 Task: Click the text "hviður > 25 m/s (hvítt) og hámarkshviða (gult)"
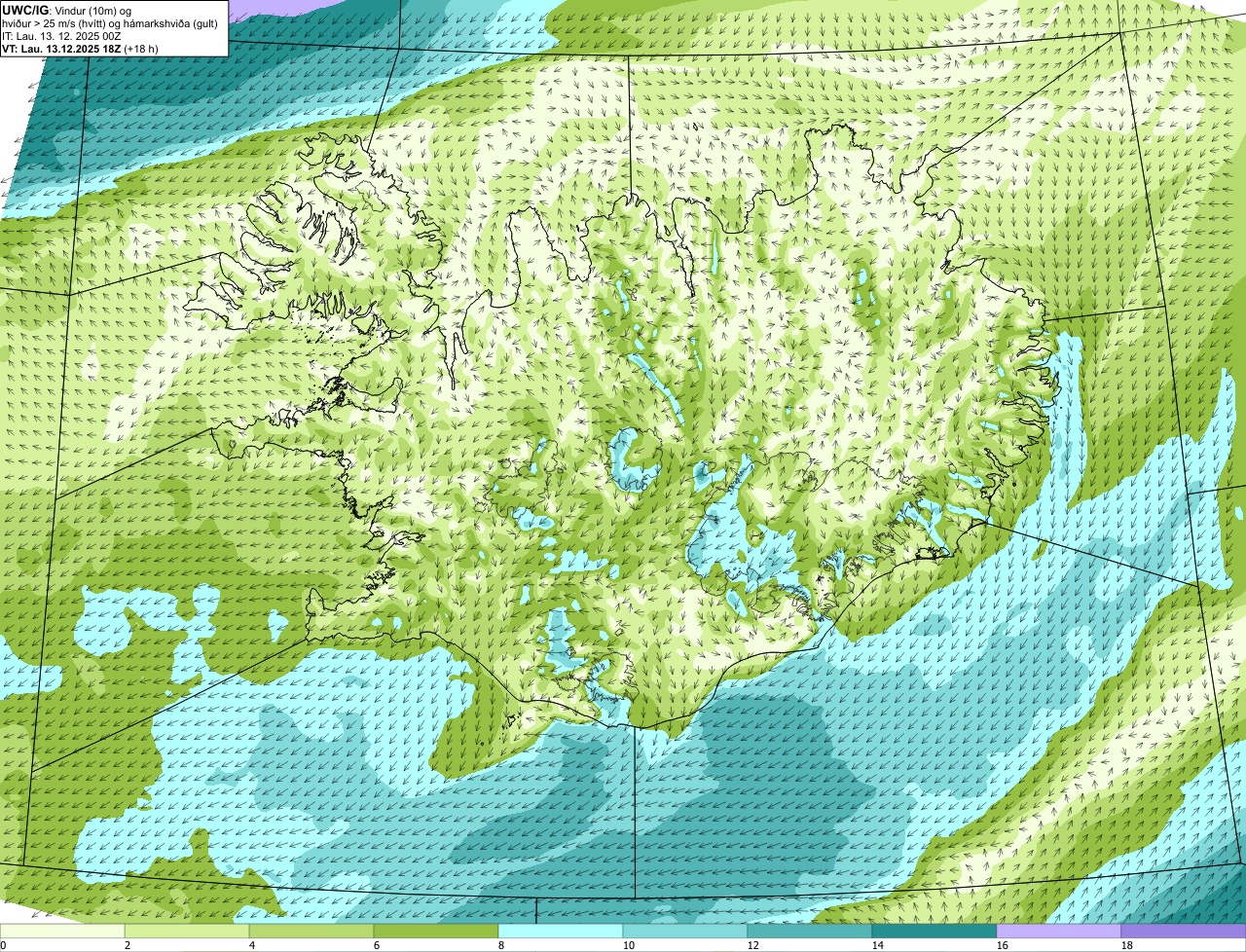(x=110, y=22)
